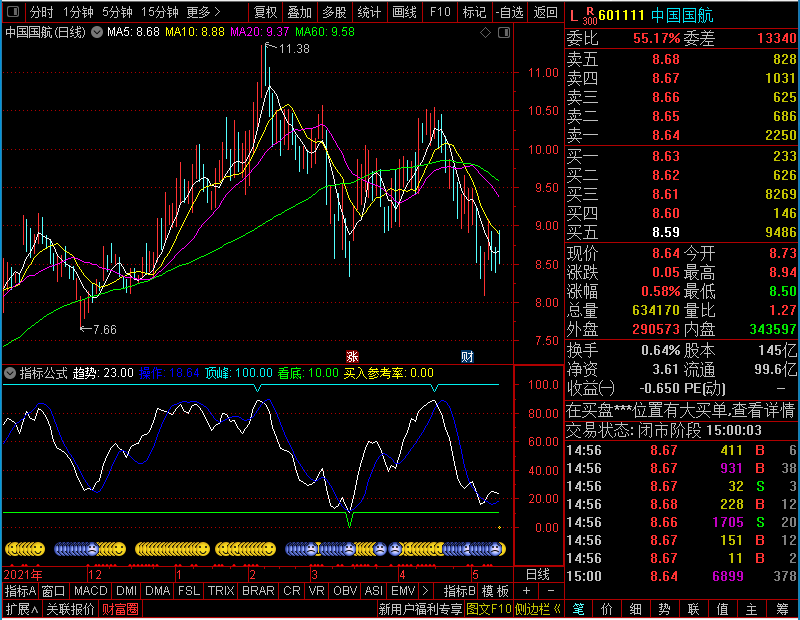Viewport: 800px width, 620px height.
Task: Select the 联 linked tab
Action: click(x=693, y=609)
